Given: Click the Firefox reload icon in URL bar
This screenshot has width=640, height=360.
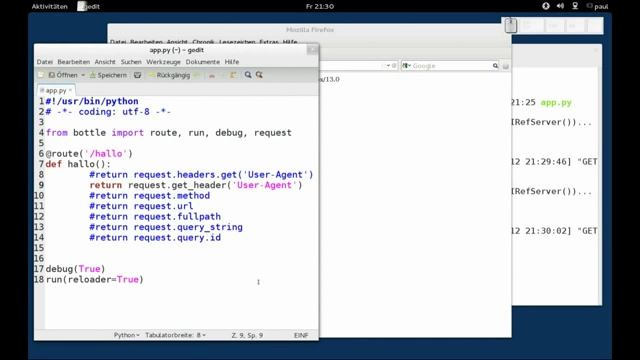Looking at the screenshot, I should point(394,66).
